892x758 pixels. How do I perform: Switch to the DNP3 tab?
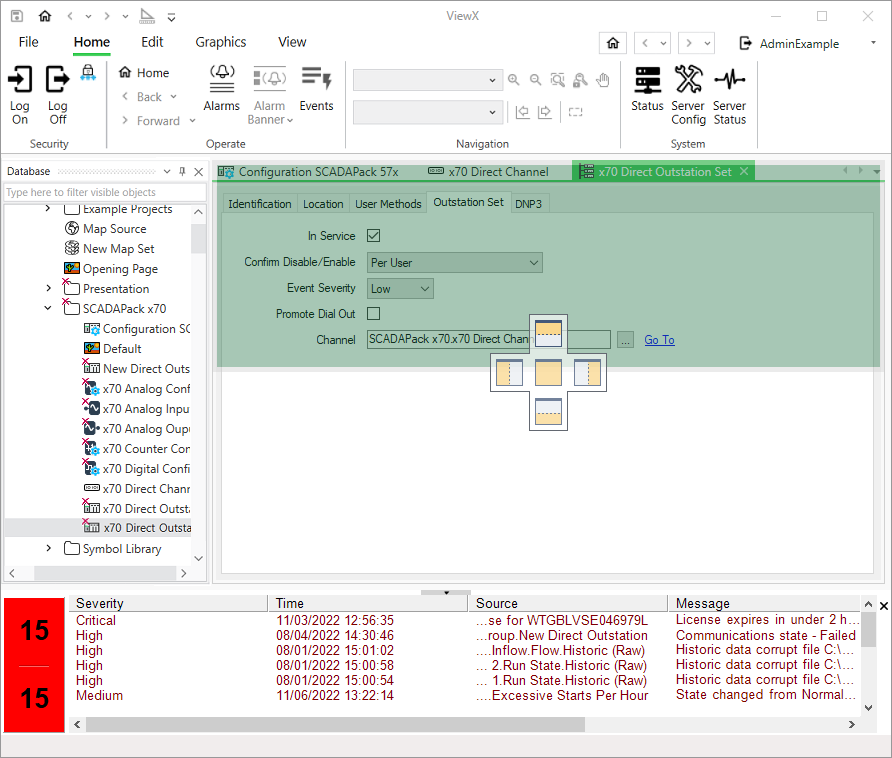click(x=530, y=203)
